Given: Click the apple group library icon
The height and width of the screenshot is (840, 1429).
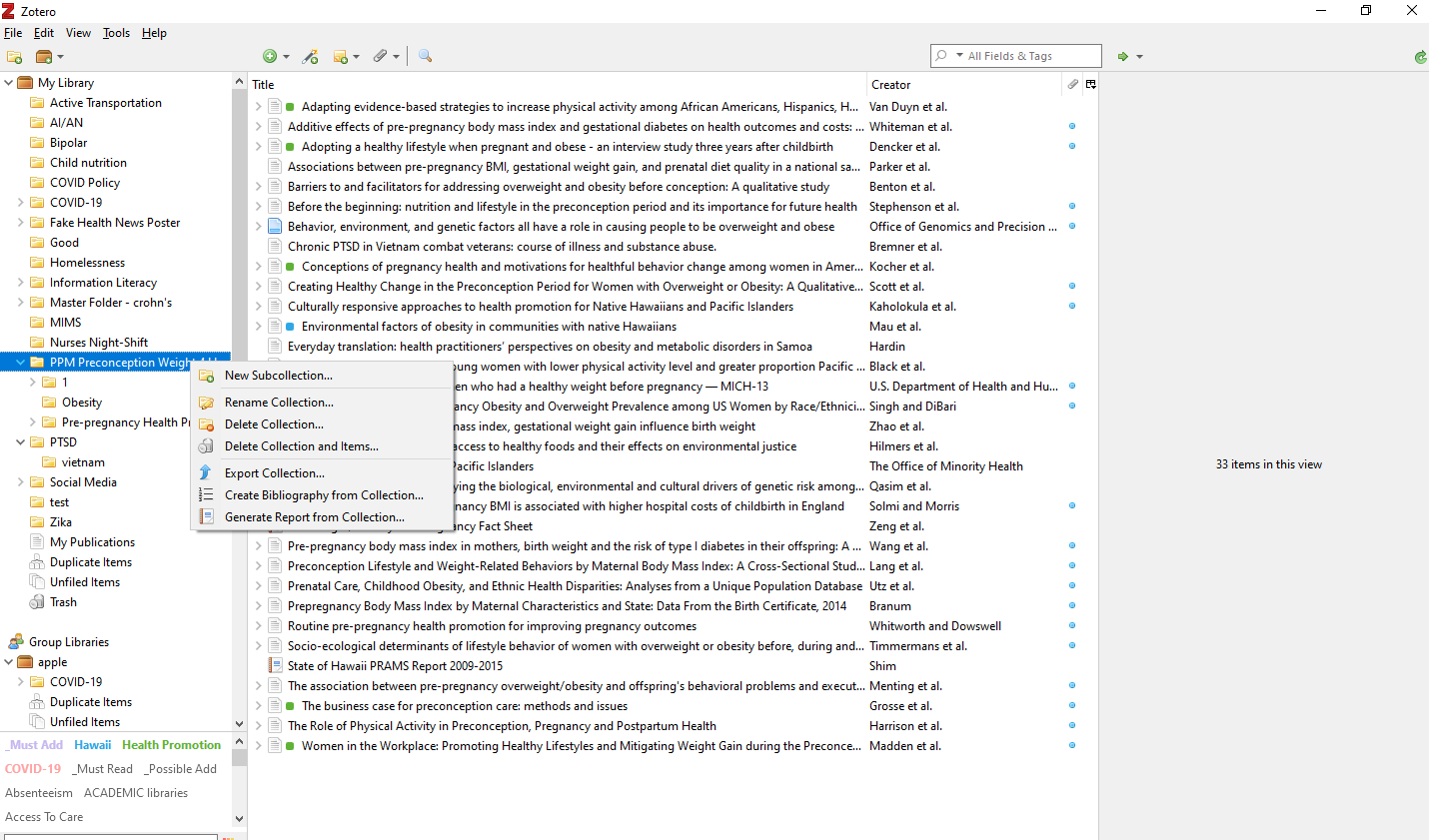Looking at the screenshot, I should point(25,662).
